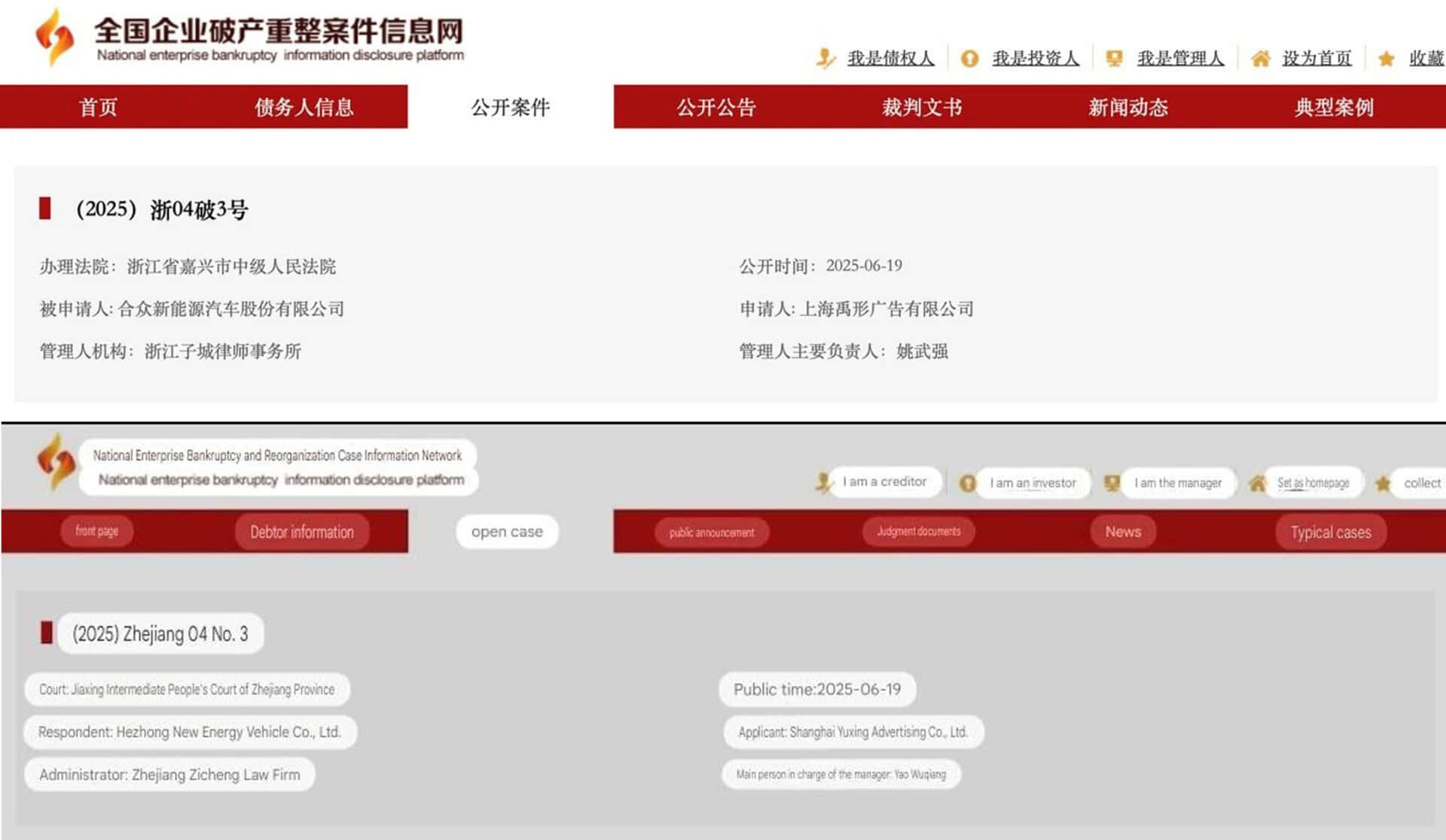Click 'Respondent: Hezhong New Energy Vehicle' text

(190, 732)
